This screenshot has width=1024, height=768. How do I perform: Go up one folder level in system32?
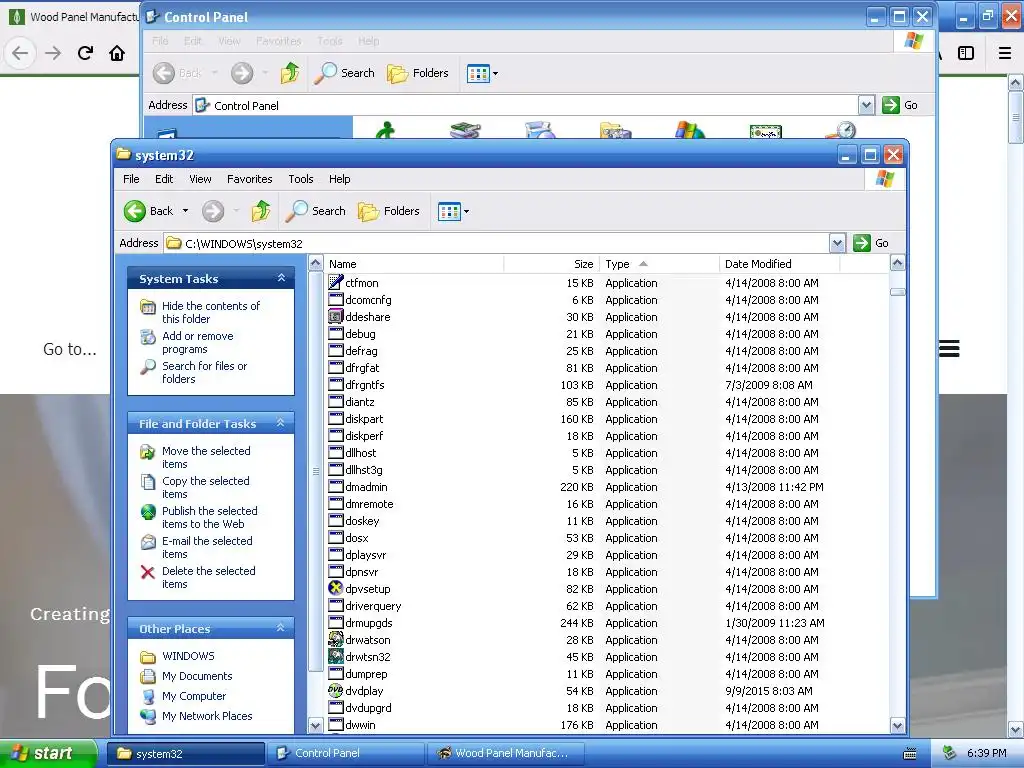coord(261,211)
